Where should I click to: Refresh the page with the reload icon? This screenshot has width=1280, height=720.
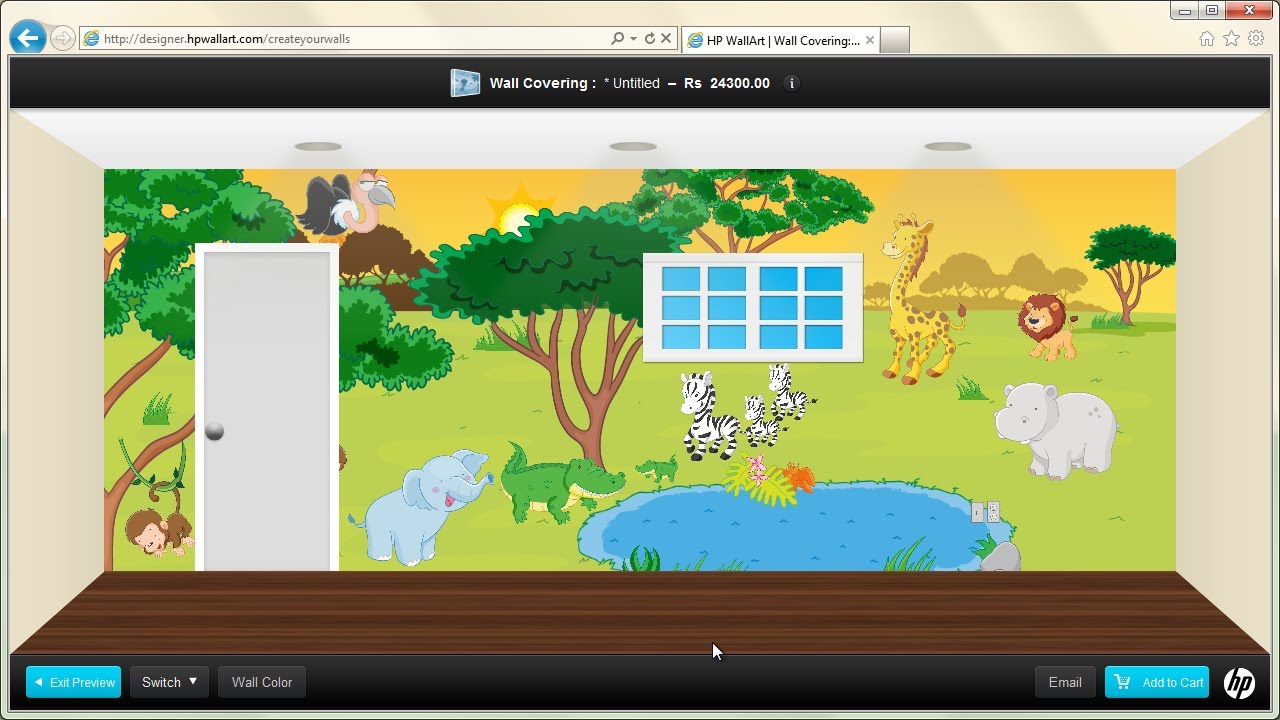pyautogui.click(x=650, y=39)
